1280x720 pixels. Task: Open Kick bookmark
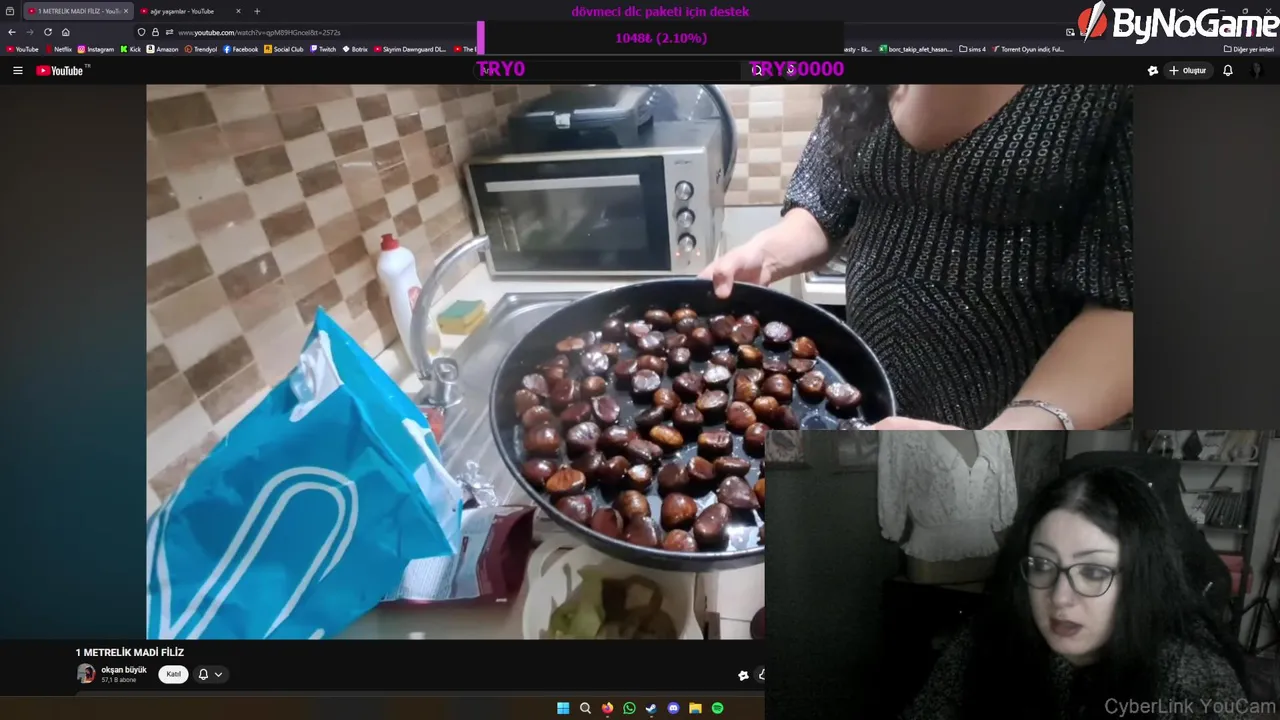131,49
